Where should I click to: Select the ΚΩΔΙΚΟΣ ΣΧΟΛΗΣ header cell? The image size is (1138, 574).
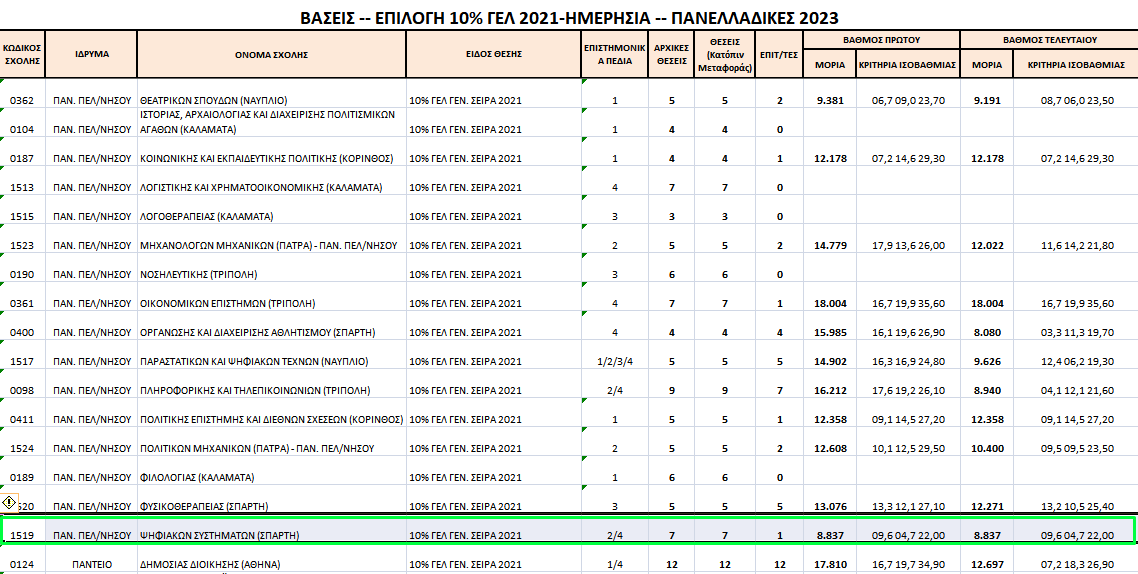click(23, 54)
